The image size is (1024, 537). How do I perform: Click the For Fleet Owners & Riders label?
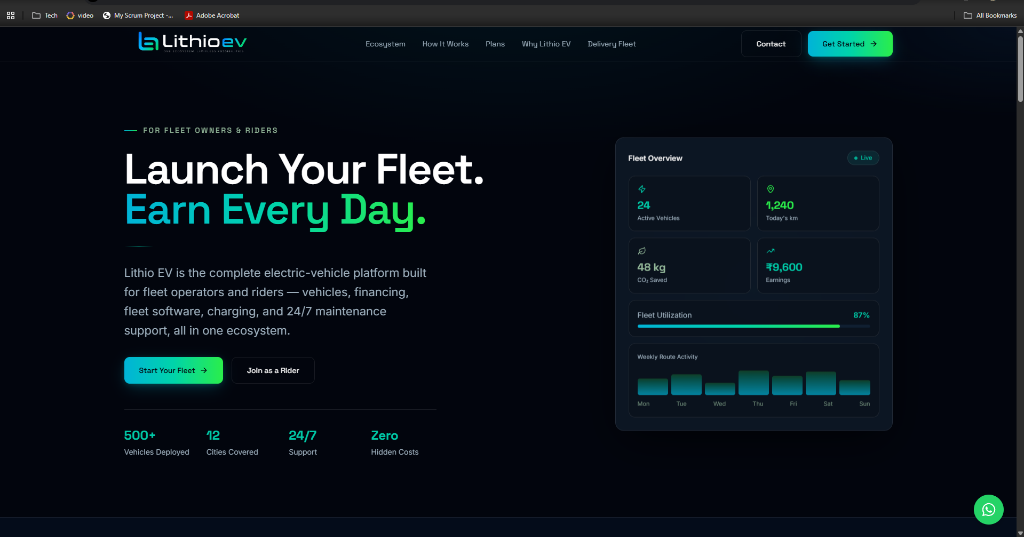[210, 131]
